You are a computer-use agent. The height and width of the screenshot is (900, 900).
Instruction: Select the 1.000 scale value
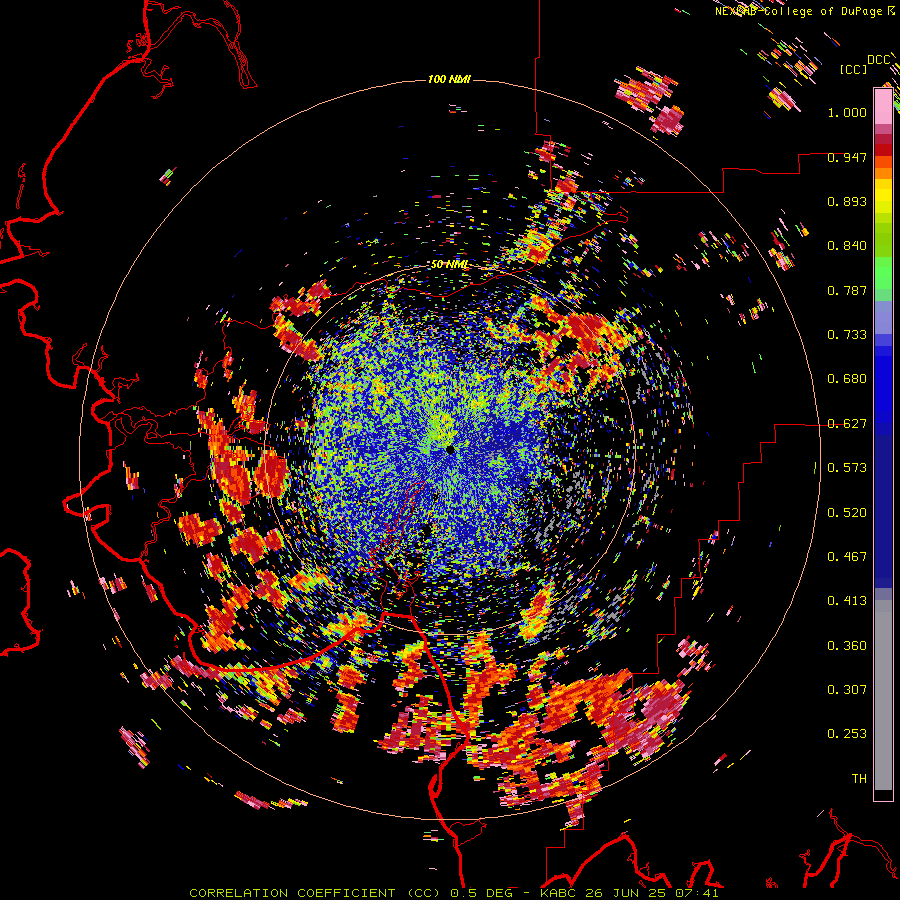[847, 112]
